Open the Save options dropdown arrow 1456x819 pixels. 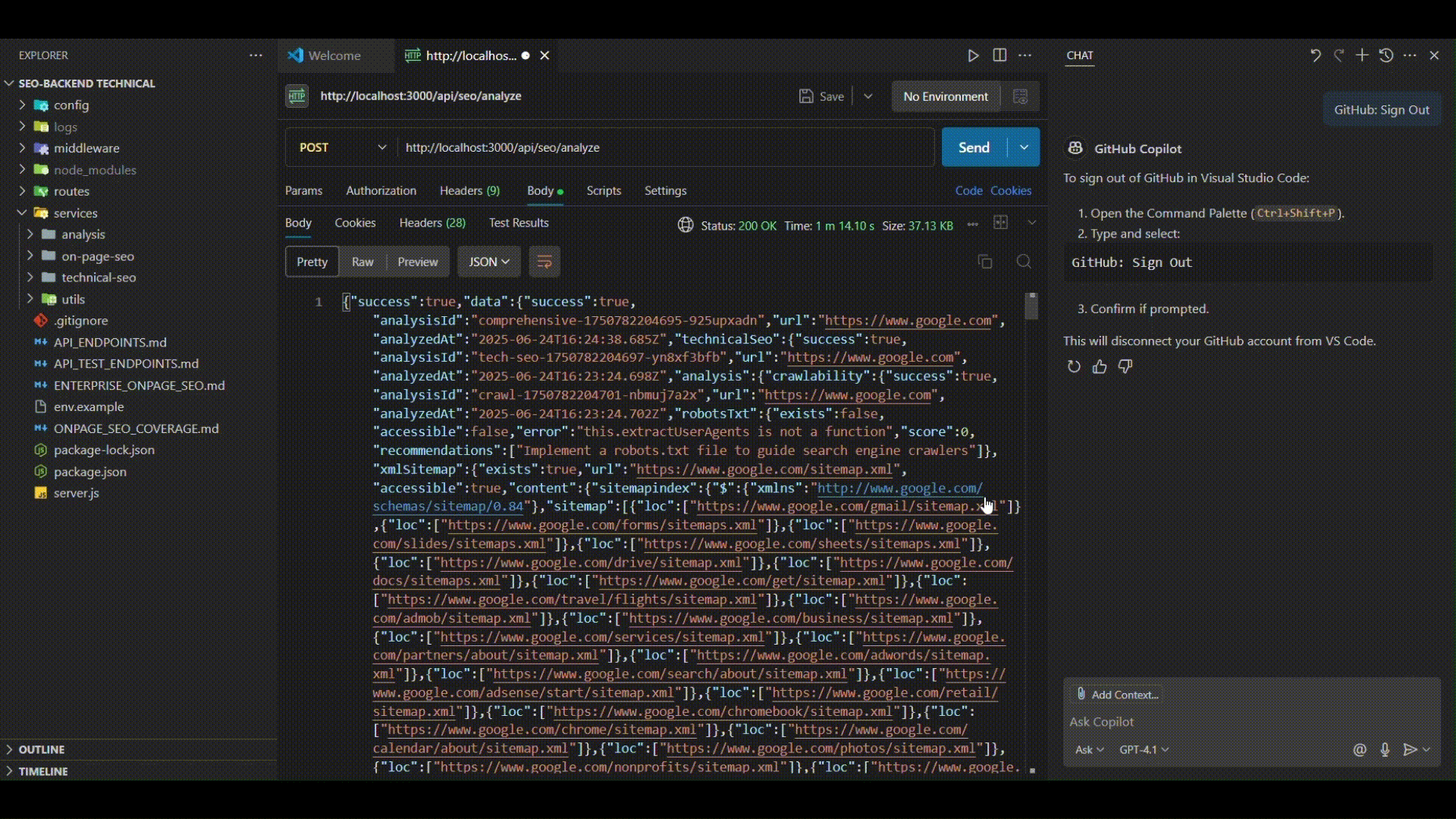868,96
